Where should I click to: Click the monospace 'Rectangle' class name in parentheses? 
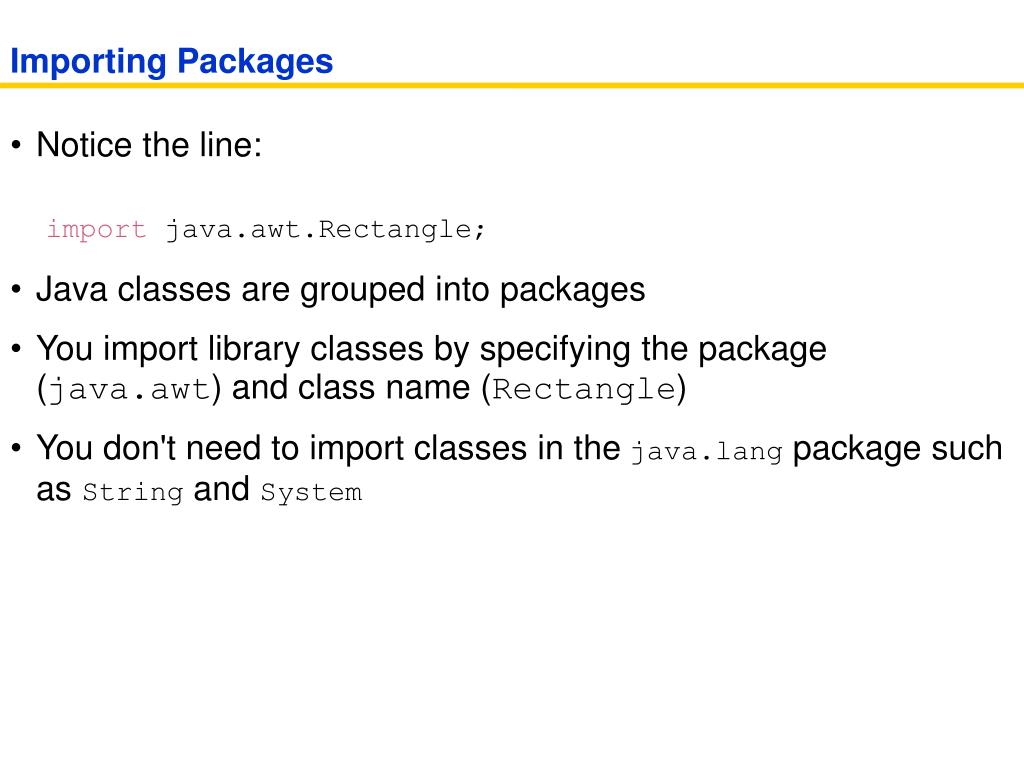click(x=584, y=389)
